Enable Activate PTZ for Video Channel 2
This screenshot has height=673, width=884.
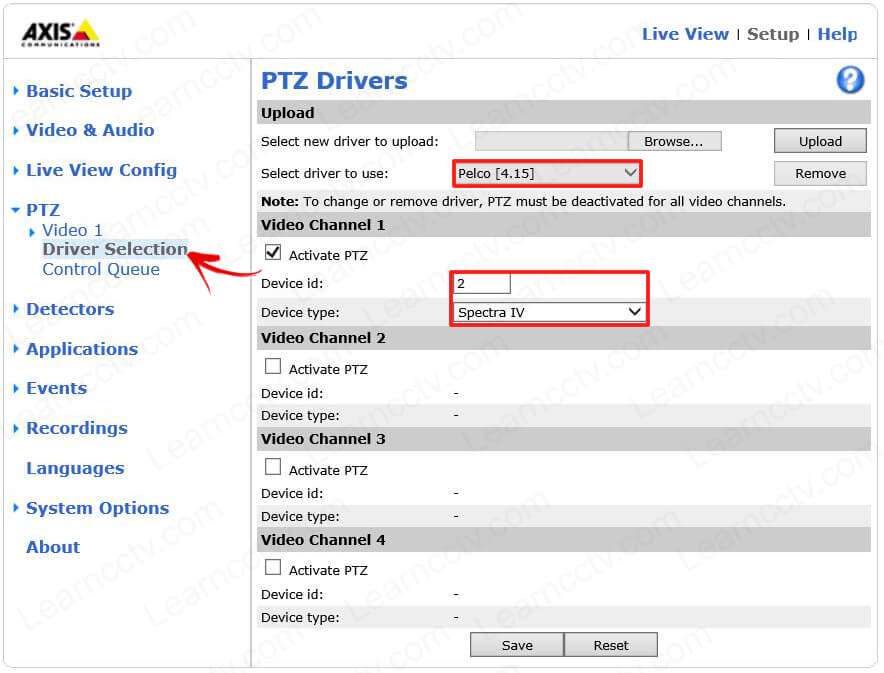[x=273, y=367]
